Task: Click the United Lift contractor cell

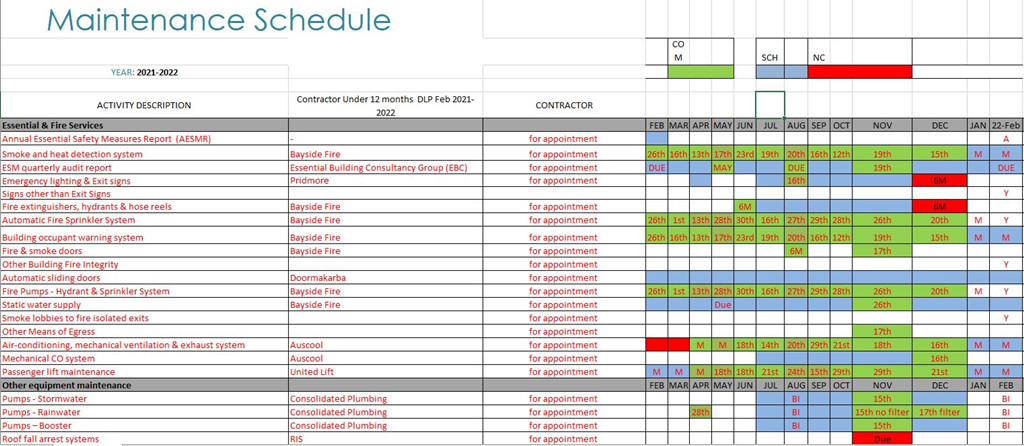Action: pos(385,372)
